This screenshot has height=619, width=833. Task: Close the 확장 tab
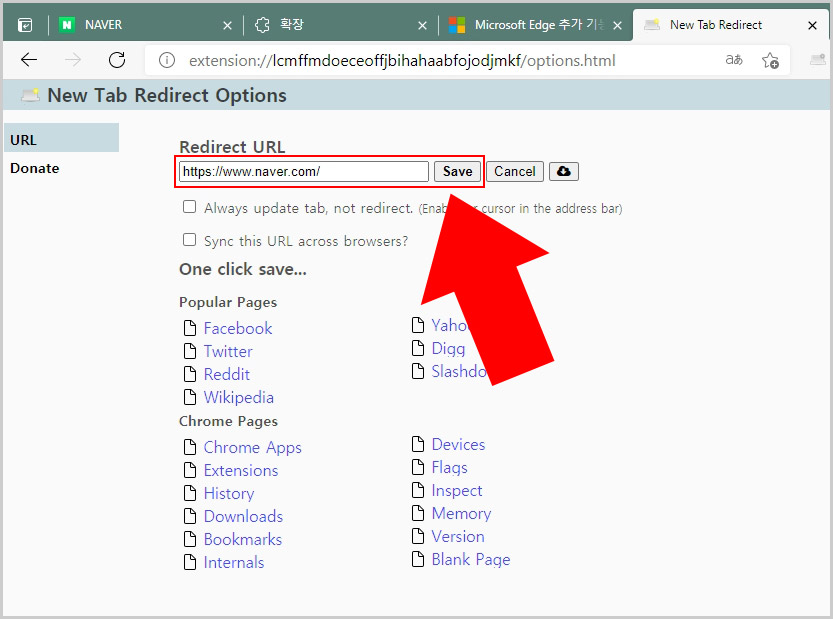(x=422, y=26)
